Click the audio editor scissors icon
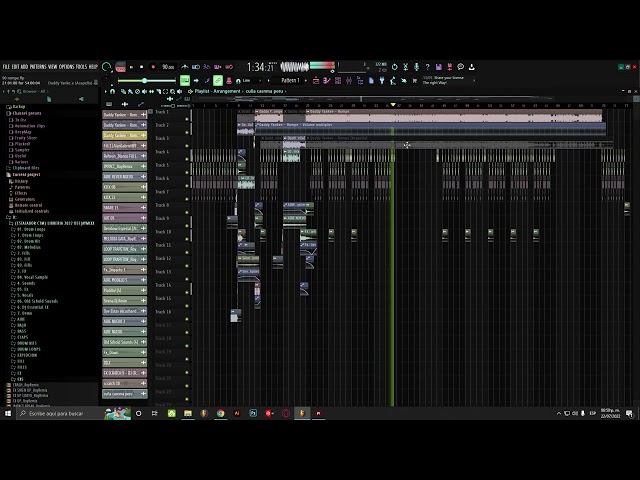Screen dimensions: 640x480 406,67
